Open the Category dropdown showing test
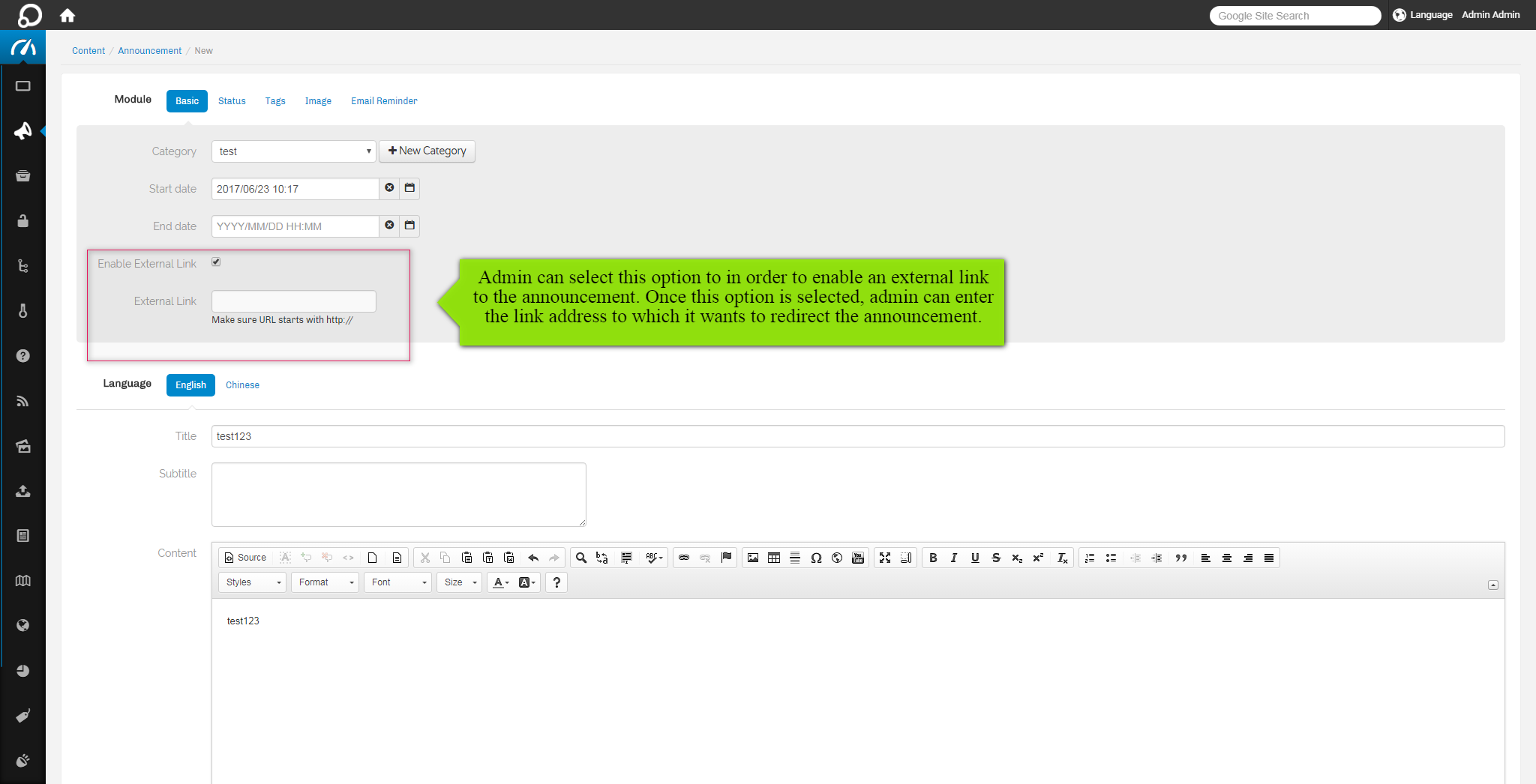 (293, 151)
